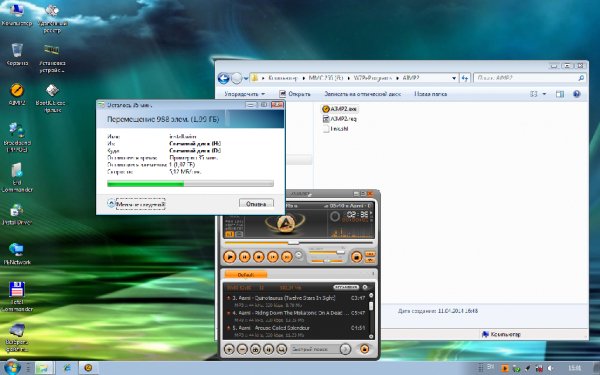Click the AIMP taskbar button

88,368
